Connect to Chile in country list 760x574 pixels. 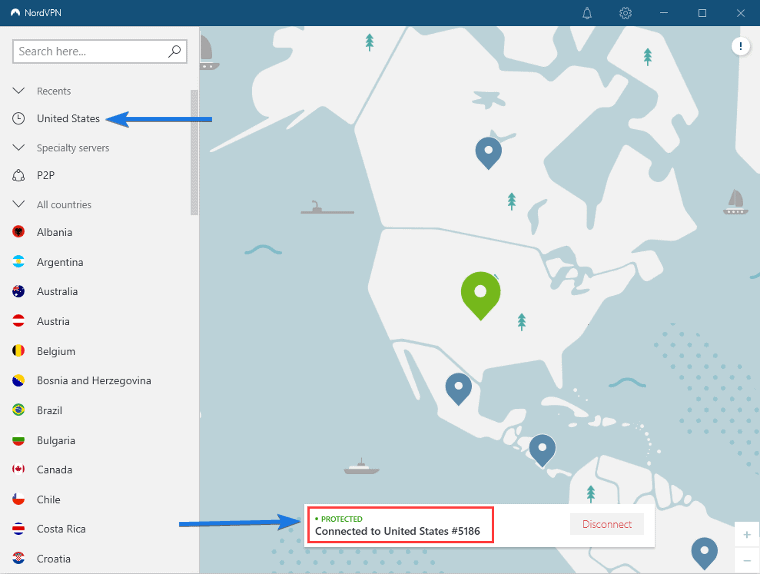pyautogui.click(x=48, y=499)
